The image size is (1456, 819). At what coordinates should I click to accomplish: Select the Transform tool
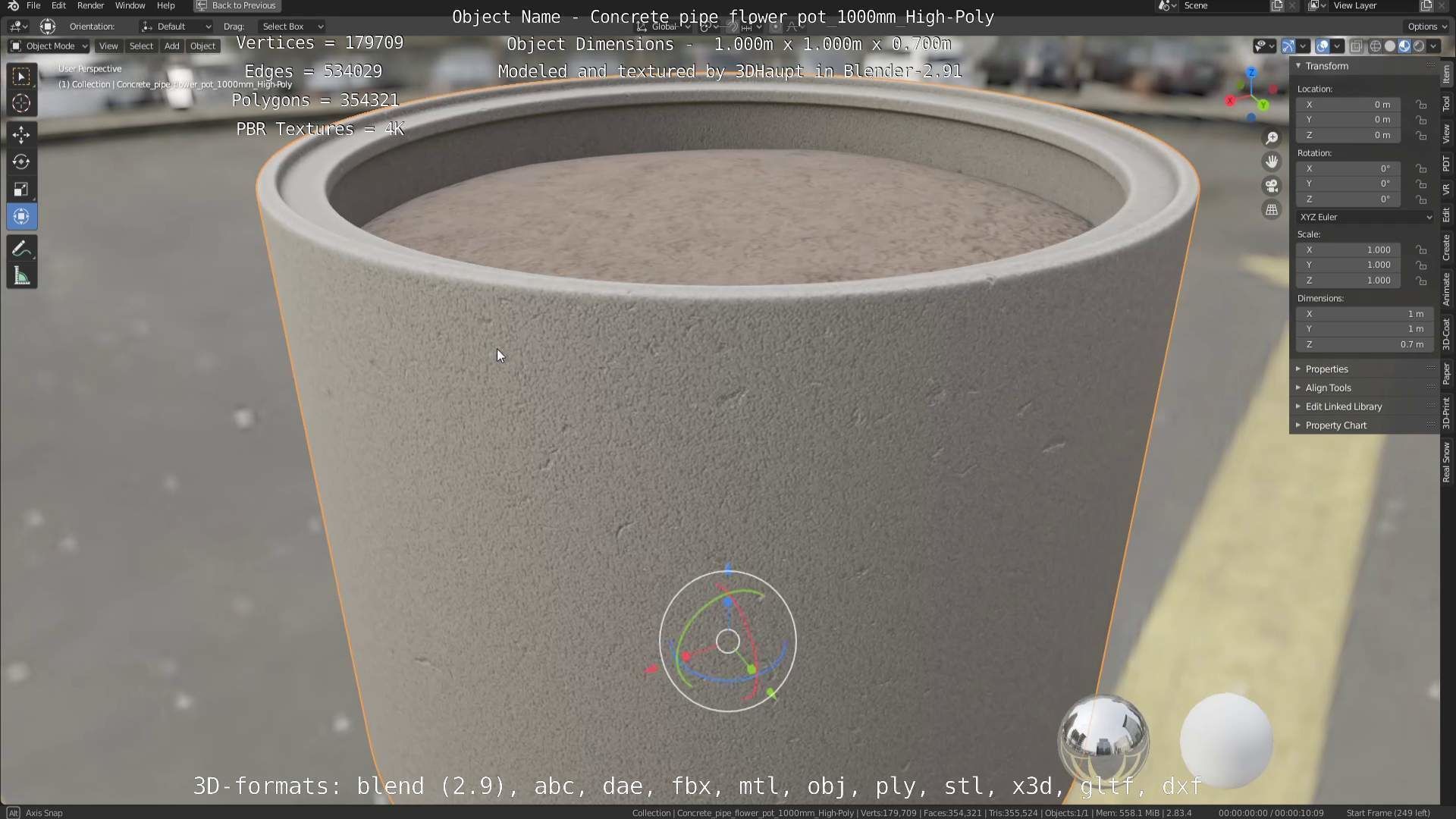pyautogui.click(x=21, y=217)
